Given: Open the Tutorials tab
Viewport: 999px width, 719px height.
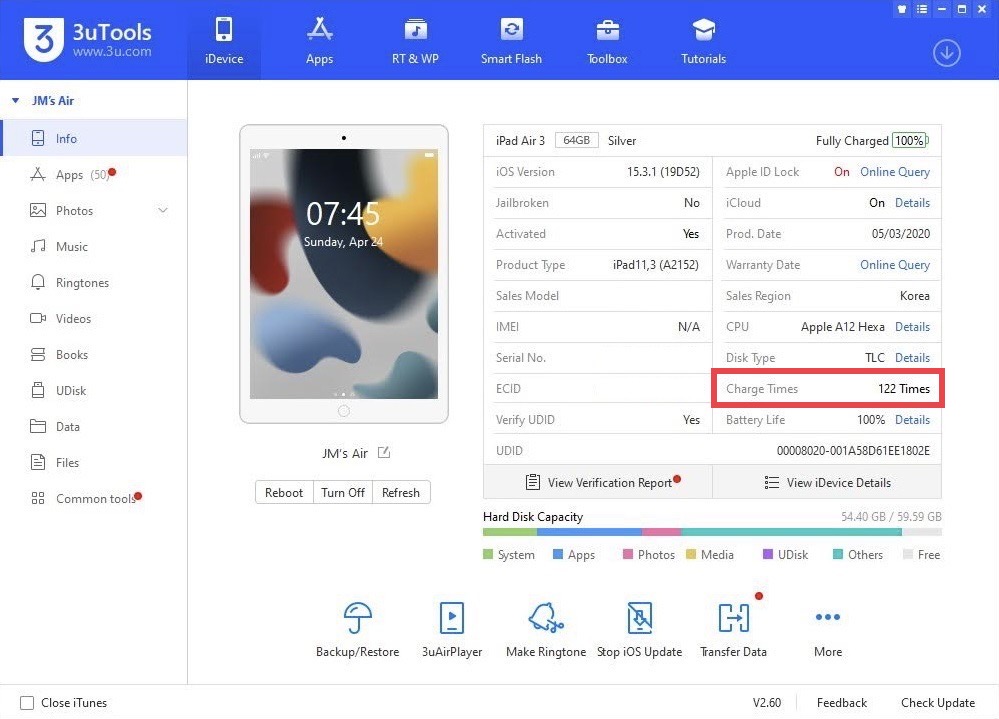Looking at the screenshot, I should (x=703, y=41).
